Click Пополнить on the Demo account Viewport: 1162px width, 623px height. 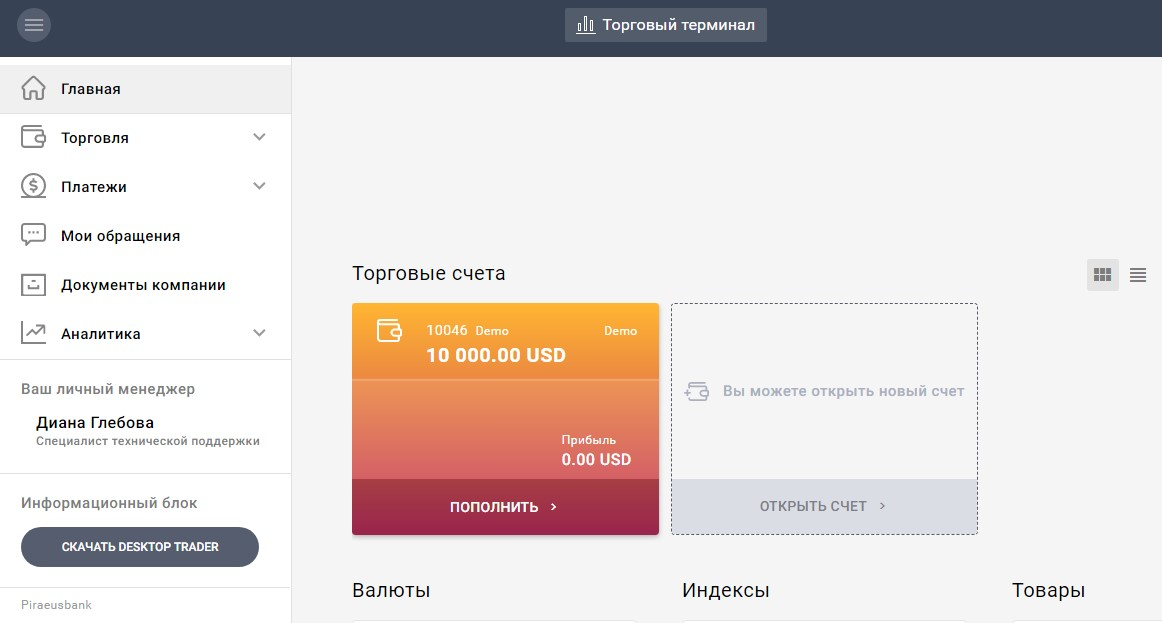(505, 507)
